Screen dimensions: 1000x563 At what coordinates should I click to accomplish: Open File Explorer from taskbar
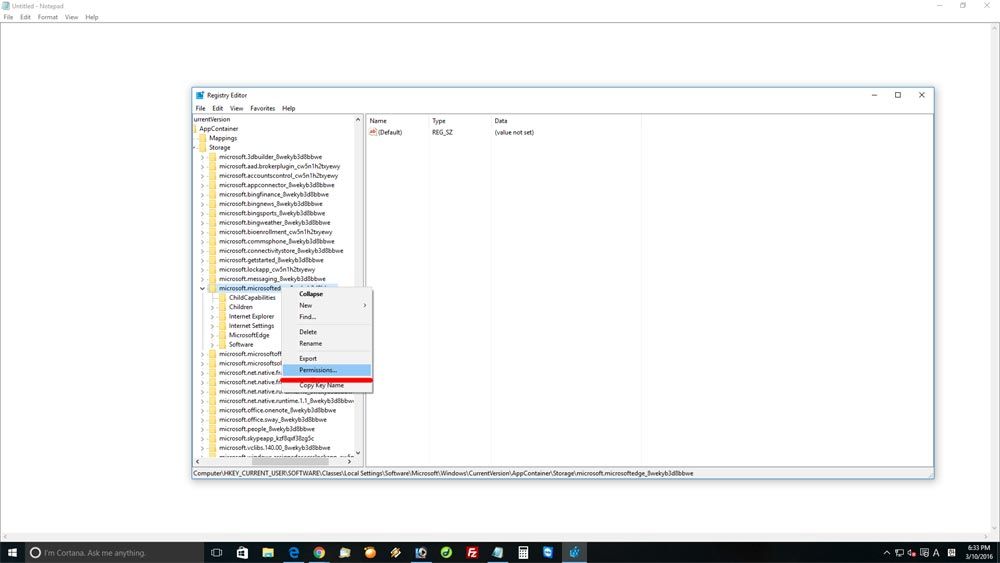coord(268,552)
